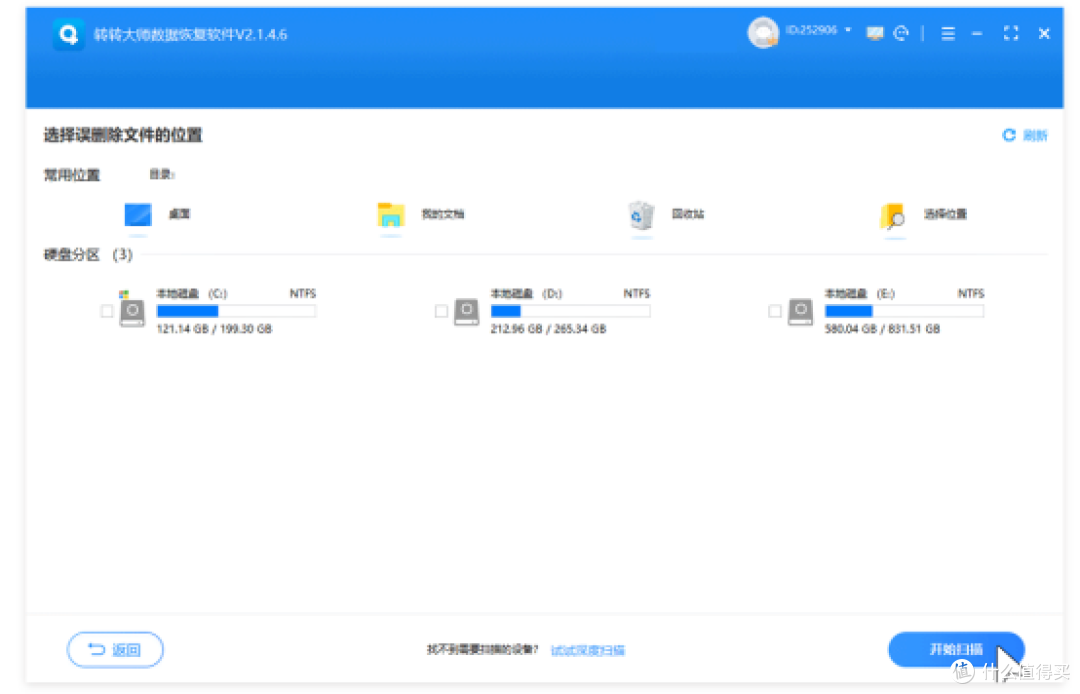Click the 580.04 GB / 831.51 GB size text
This screenshot has width=1080, height=694.
click(882, 329)
